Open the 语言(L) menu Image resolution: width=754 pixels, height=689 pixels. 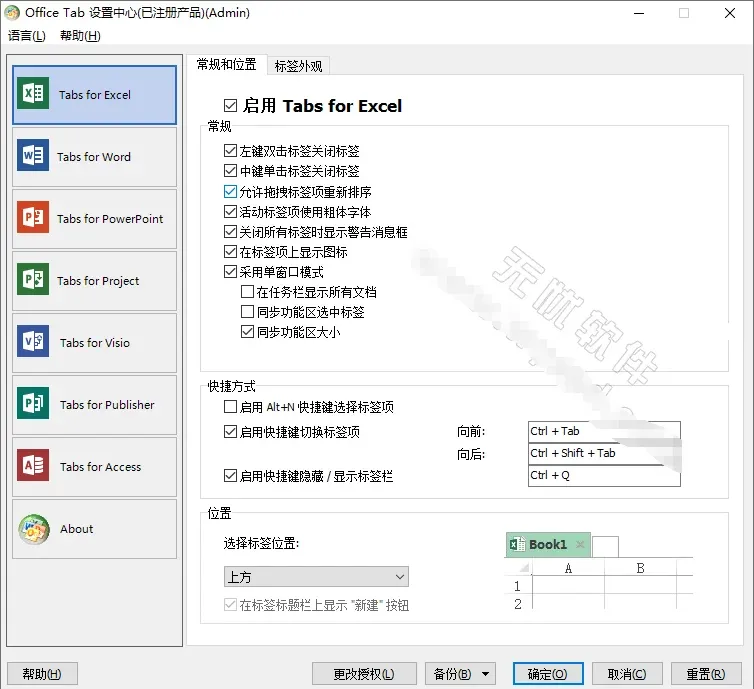click(x=26, y=36)
